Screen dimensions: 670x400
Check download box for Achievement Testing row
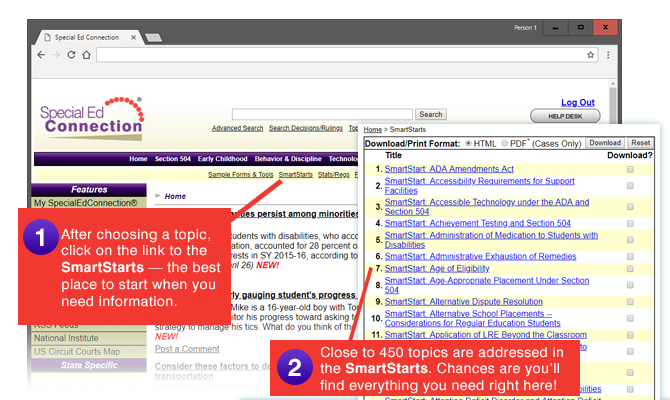[x=630, y=224]
